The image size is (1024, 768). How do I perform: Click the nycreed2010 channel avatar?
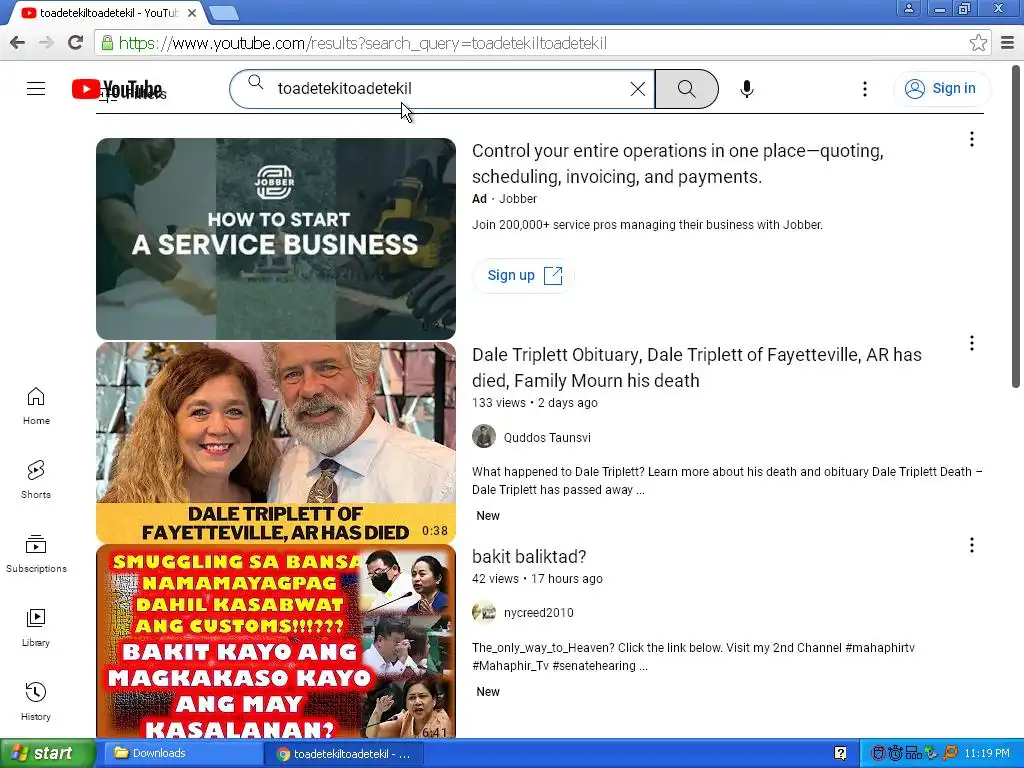pos(484,612)
